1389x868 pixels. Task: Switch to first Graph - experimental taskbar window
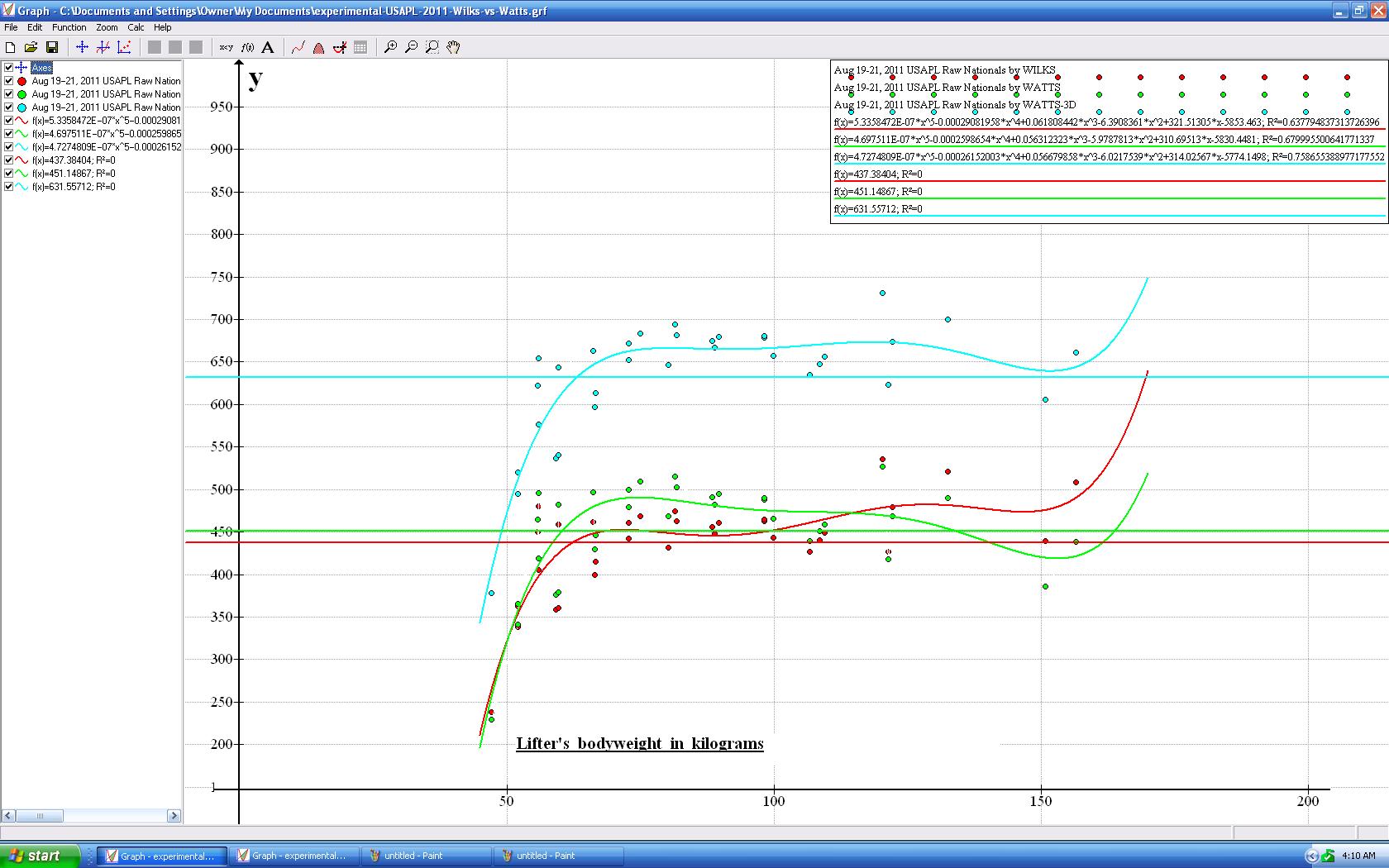point(163,856)
